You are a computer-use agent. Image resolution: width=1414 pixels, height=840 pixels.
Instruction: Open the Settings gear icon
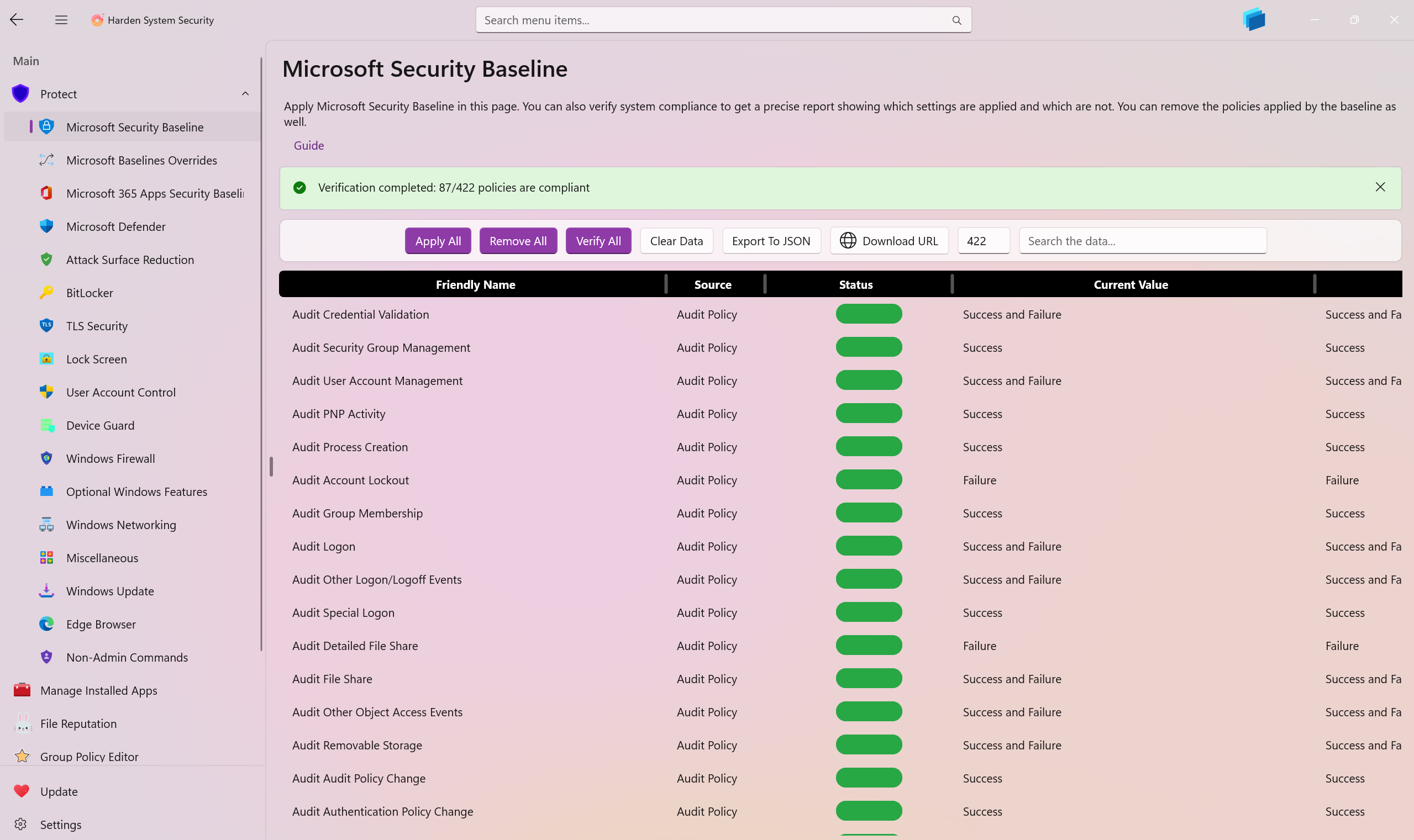pos(22,824)
